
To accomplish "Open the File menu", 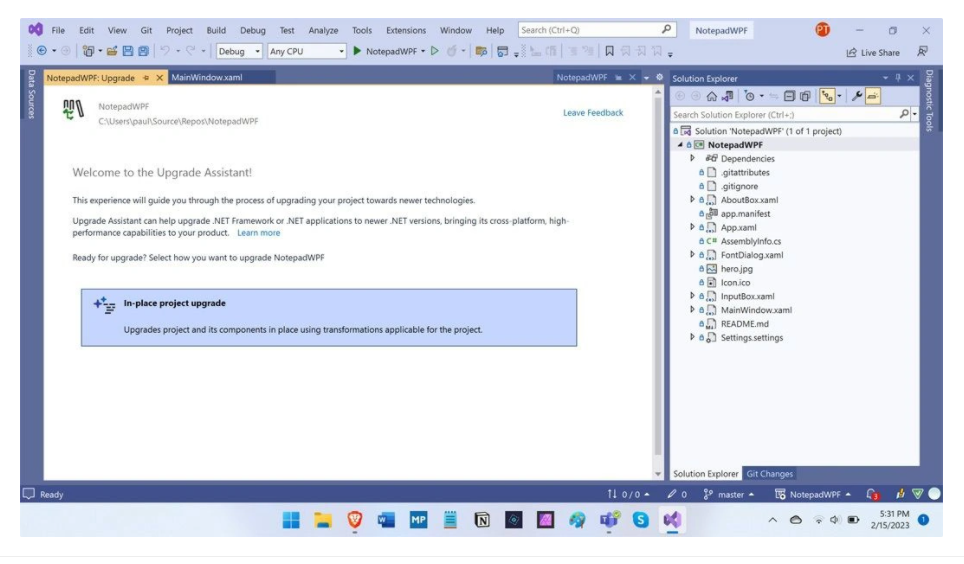I will (58, 30).
